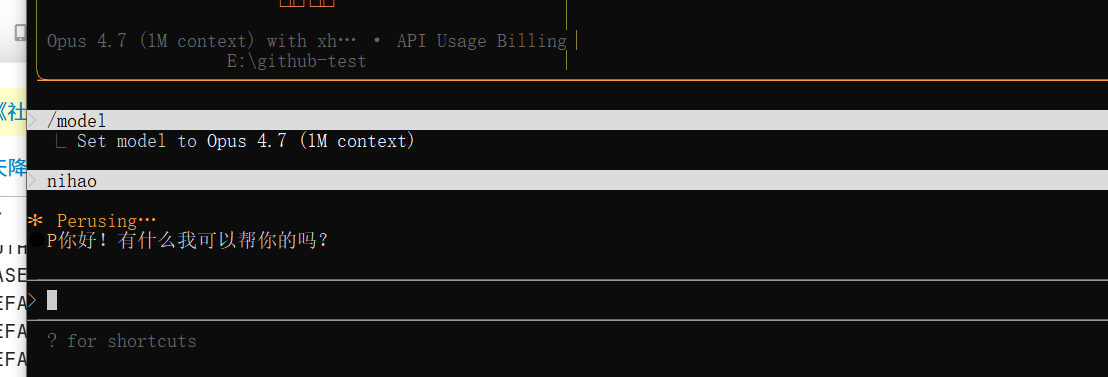Click the prompt chevron before nihao
Screen dimensions: 1108x377
click(33, 181)
